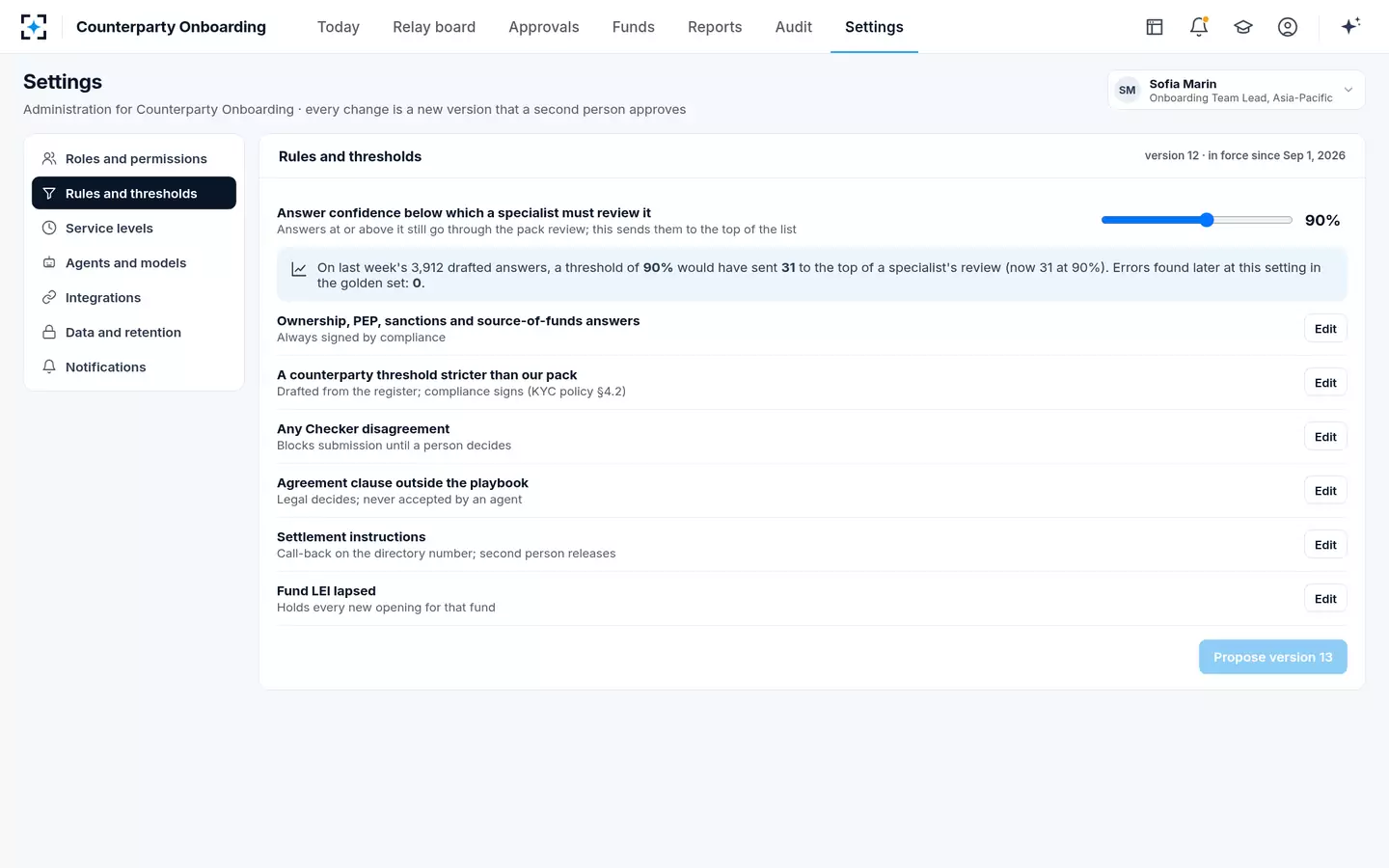
Task: Click the Rules and thresholds panel heading
Action: 350,156
